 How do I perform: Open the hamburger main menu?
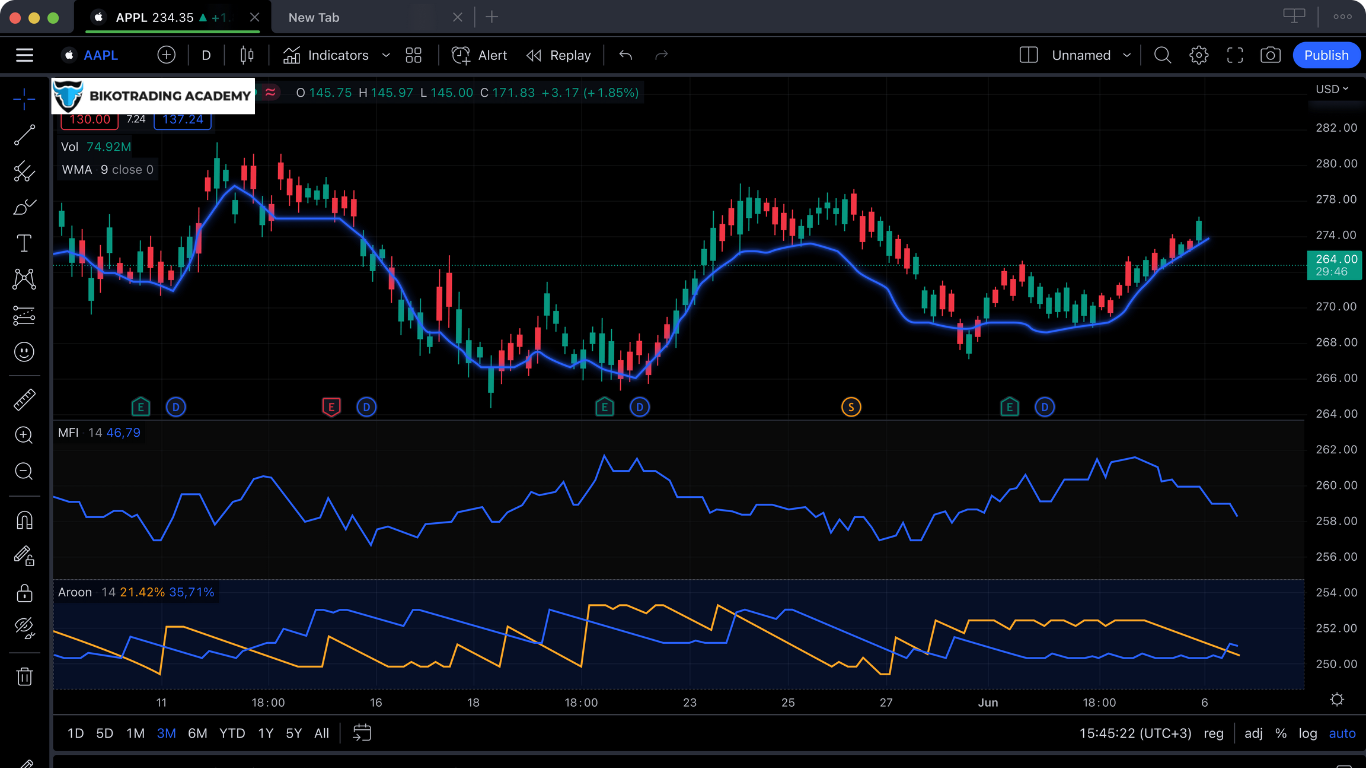coord(24,55)
